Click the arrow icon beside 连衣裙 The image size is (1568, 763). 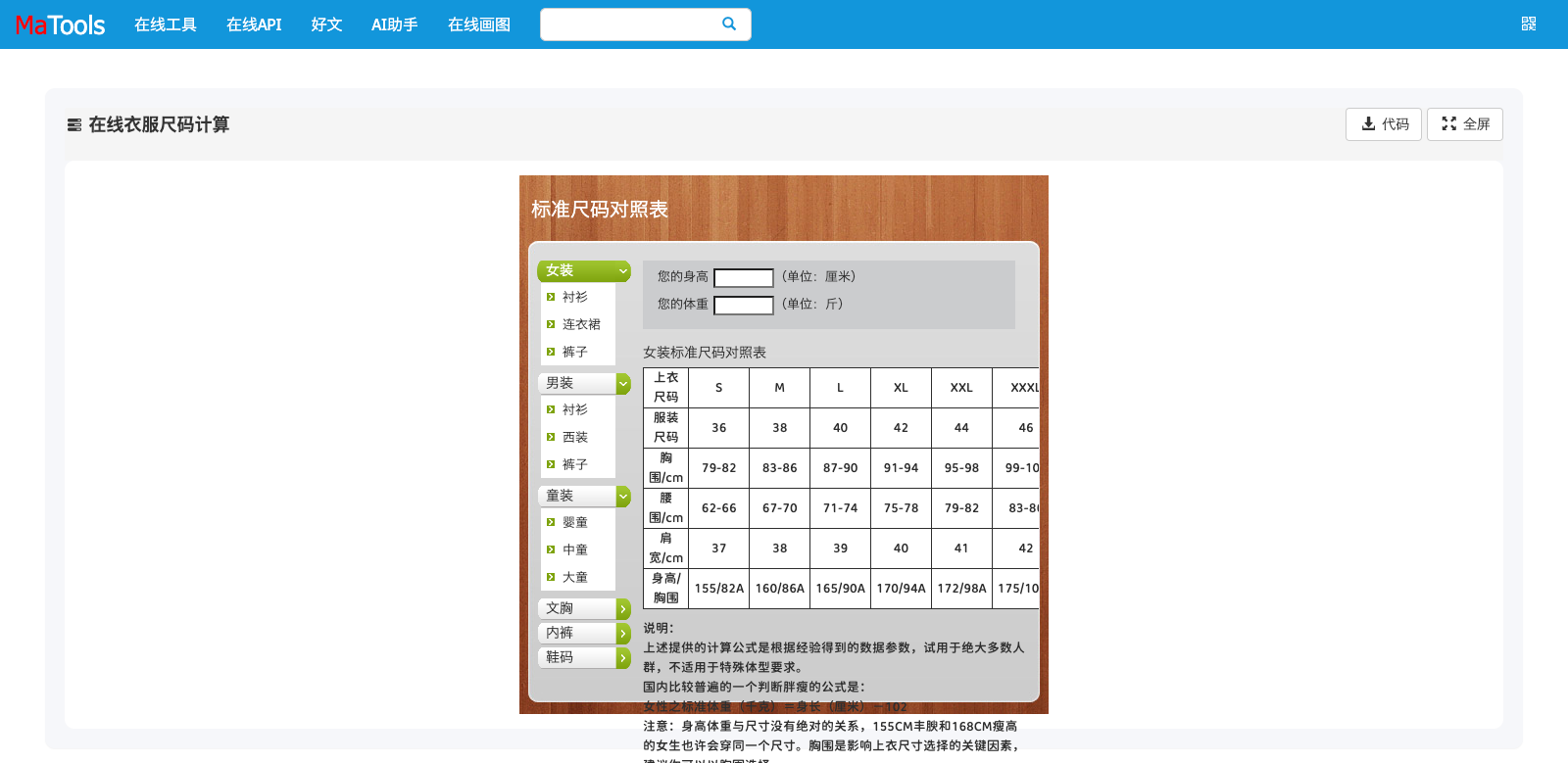(551, 324)
